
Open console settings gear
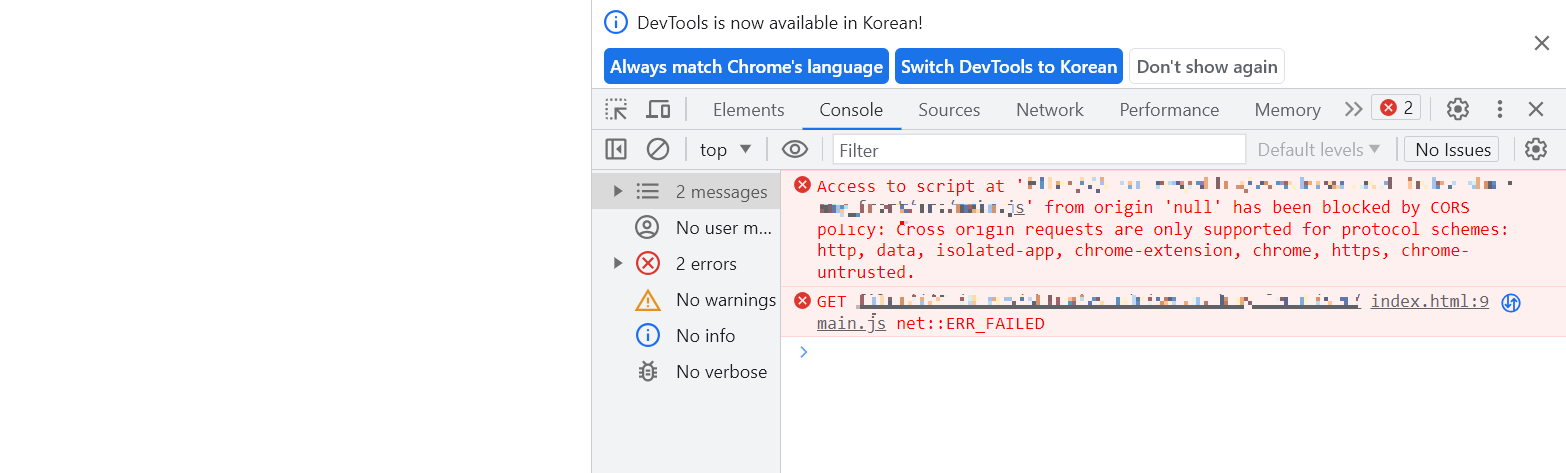[1536, 149]
